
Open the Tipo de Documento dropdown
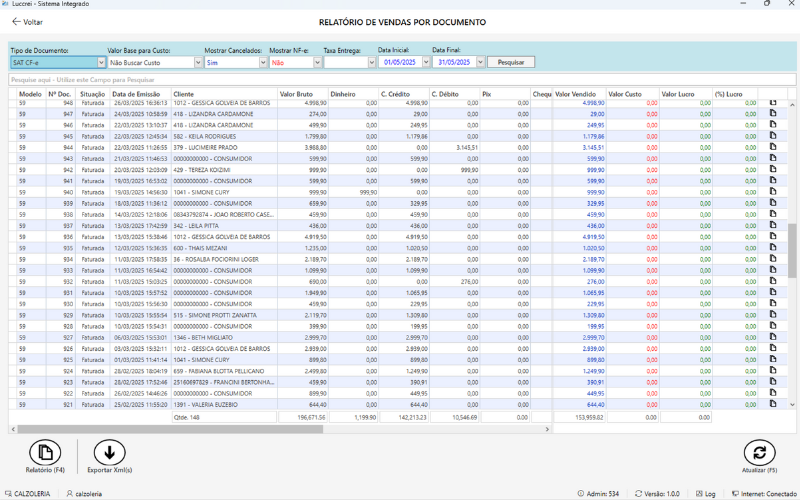pos(101,62)
